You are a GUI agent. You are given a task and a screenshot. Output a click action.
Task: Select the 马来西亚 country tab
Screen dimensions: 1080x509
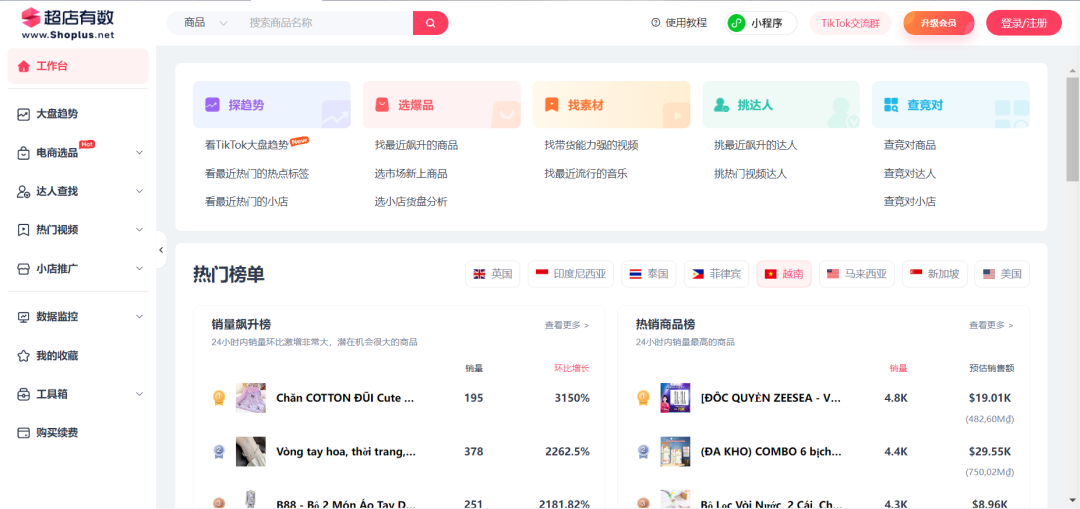click(857, 273)
